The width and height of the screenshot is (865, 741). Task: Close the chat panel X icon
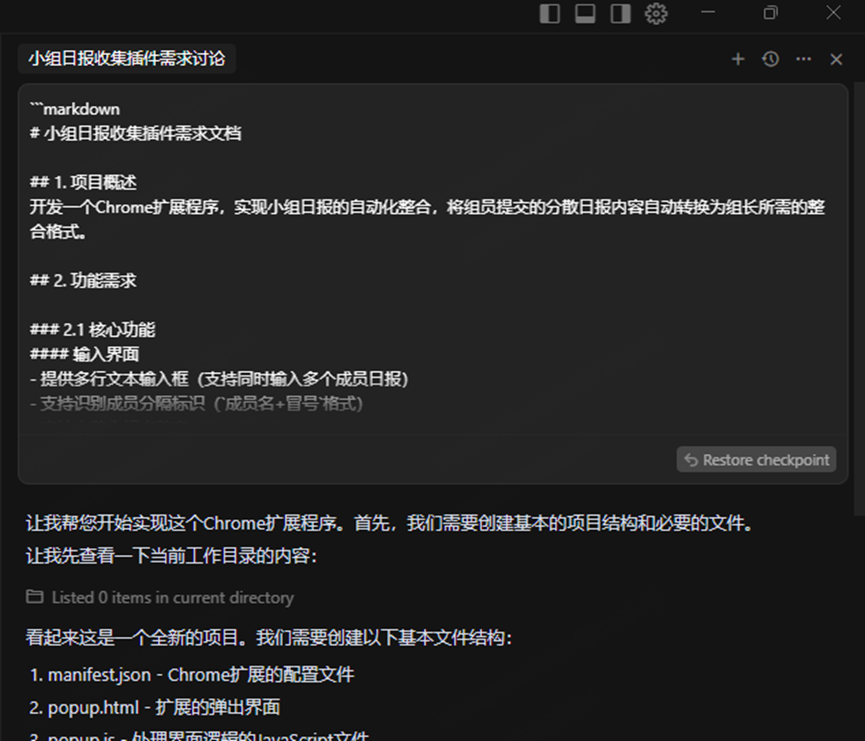pyautogui.click(x=836, y=59)
